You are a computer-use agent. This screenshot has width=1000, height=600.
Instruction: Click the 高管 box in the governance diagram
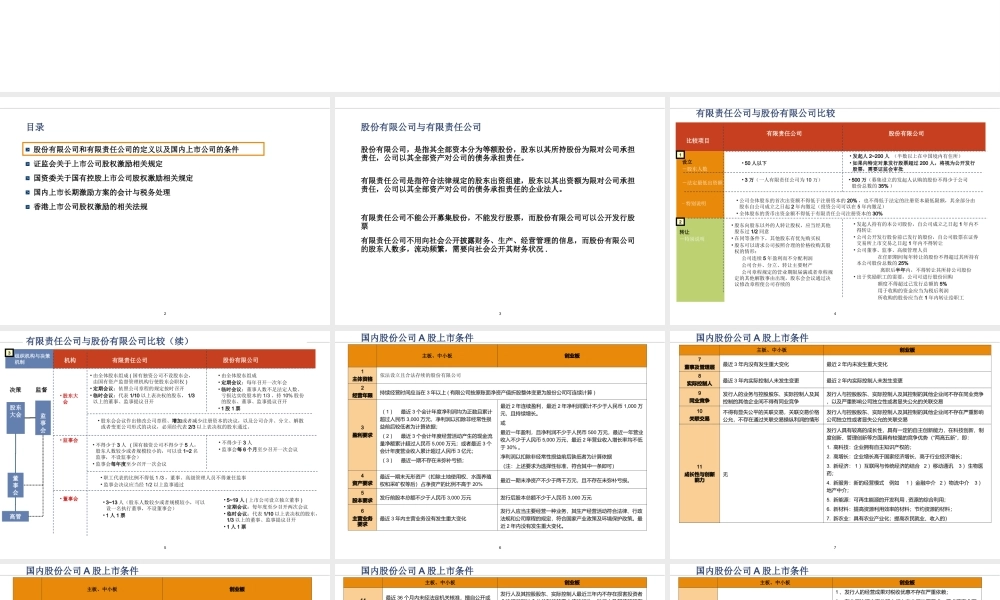15,516
